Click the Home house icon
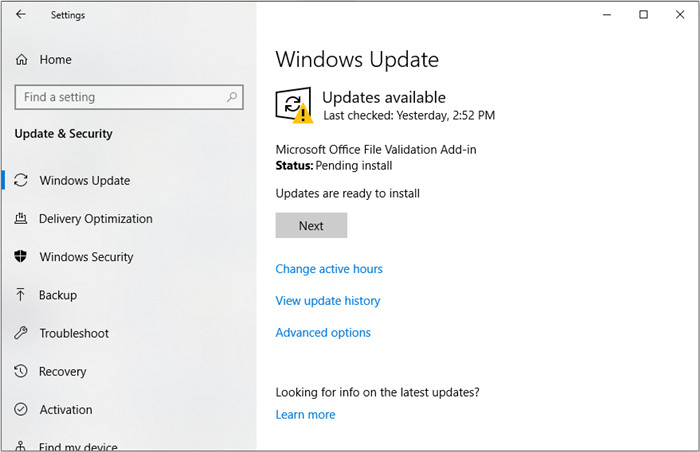Image resolution: width=700 pixels, height=452 pixels. (21, 59)
